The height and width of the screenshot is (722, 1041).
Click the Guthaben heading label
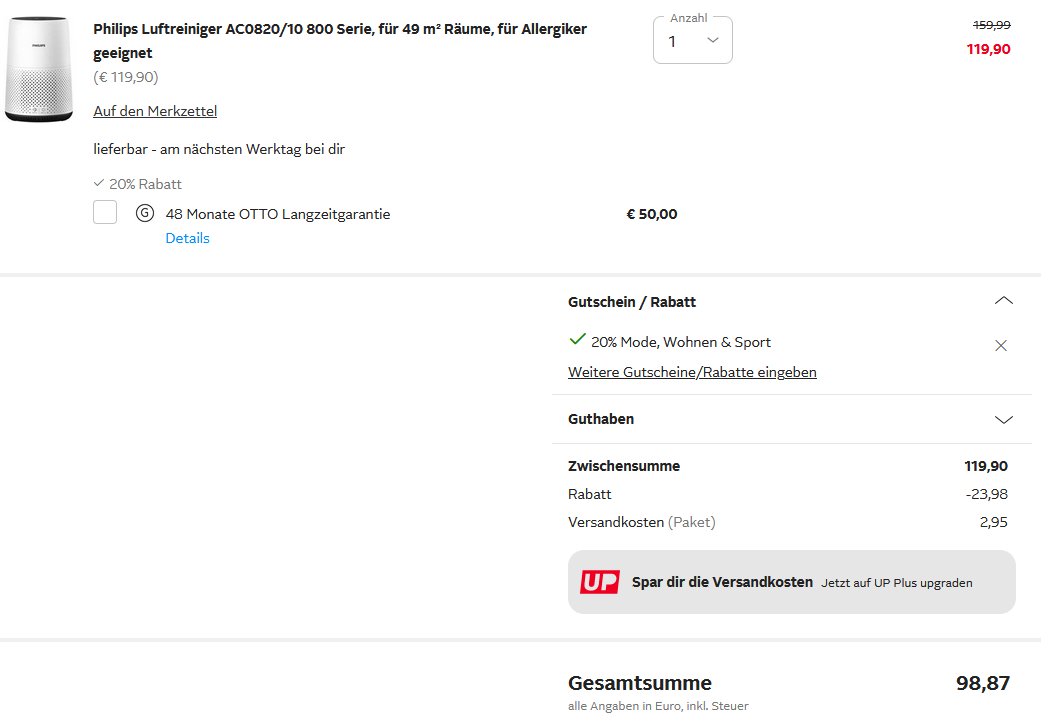point(601,419)
